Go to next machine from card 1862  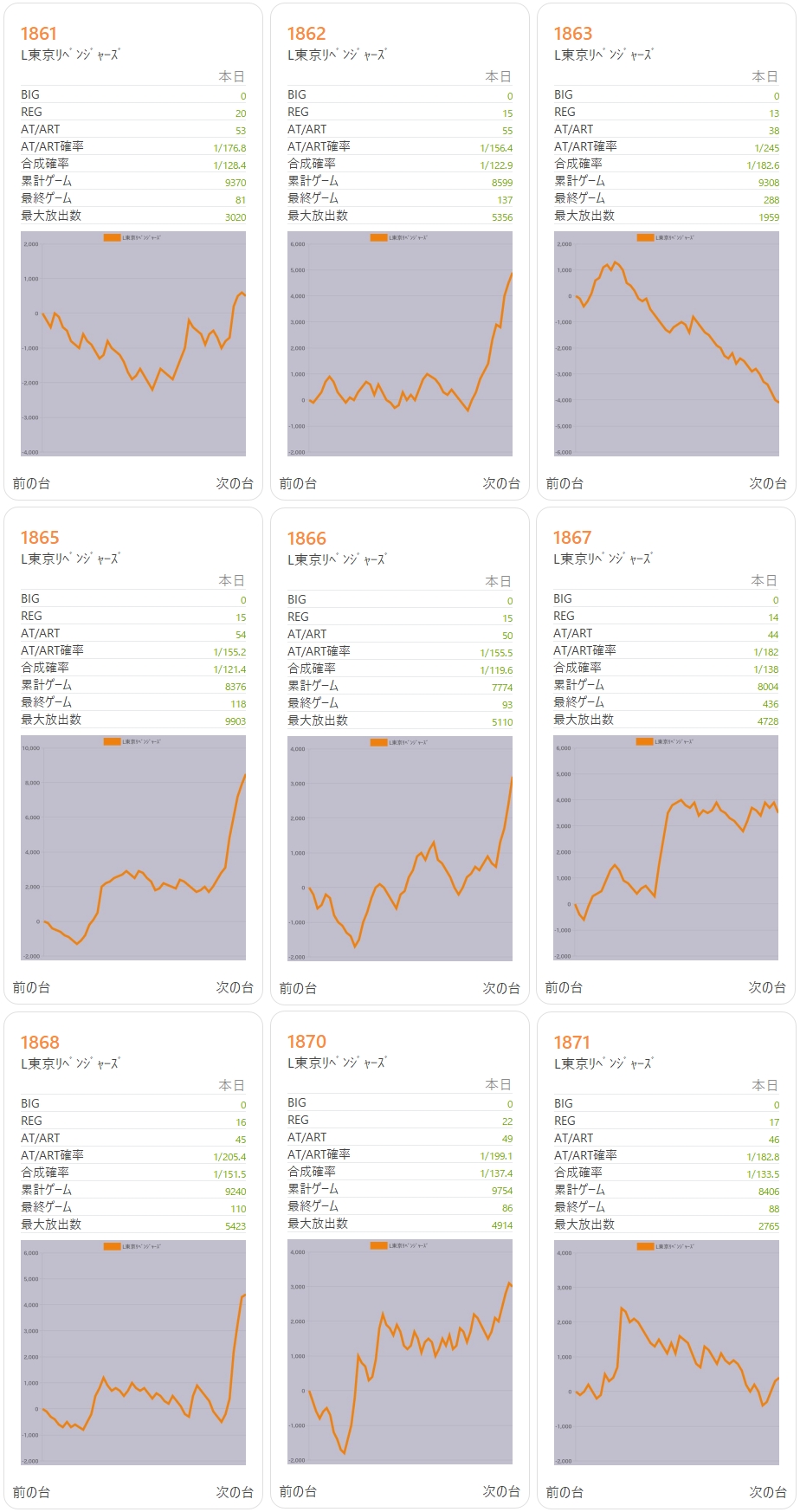[x=501, y=483]
